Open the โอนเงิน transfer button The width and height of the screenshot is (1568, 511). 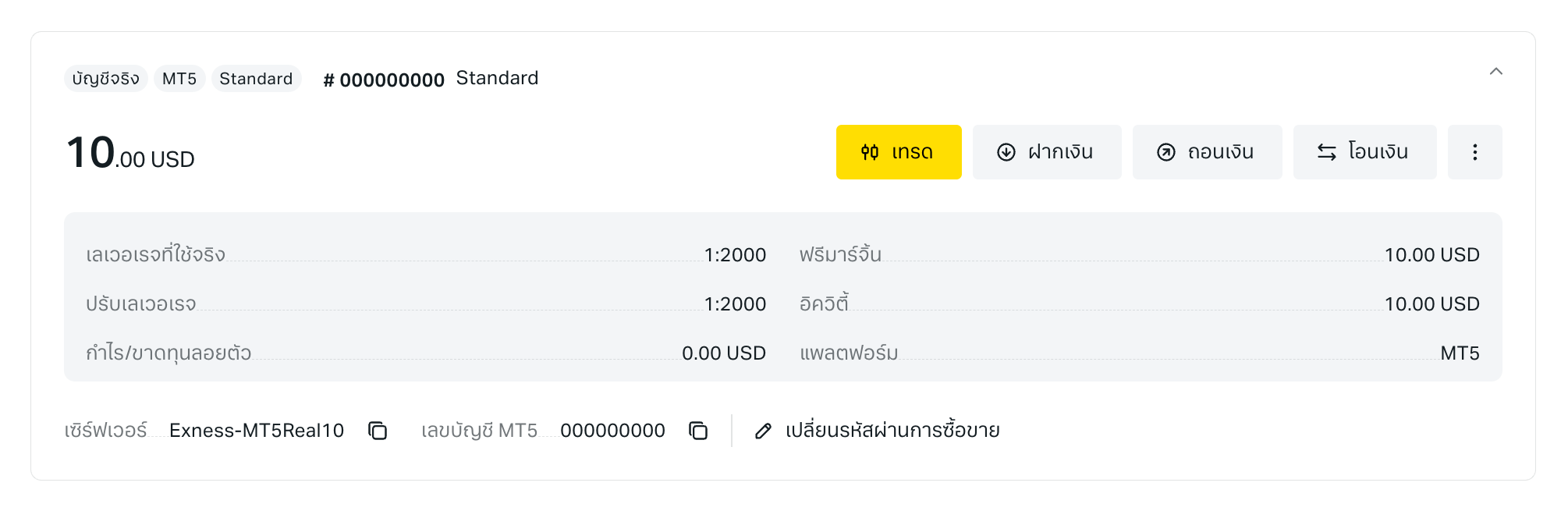(x=1364, y=152)
